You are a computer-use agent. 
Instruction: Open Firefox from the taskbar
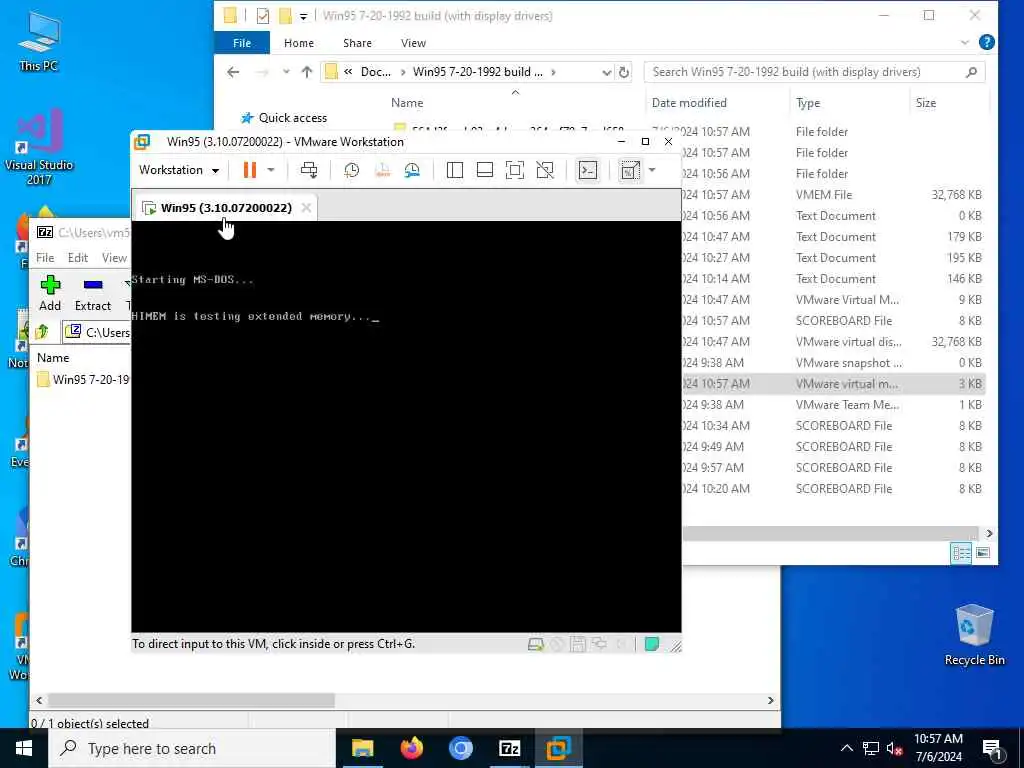pyautogui.click(x=411, y=748)
